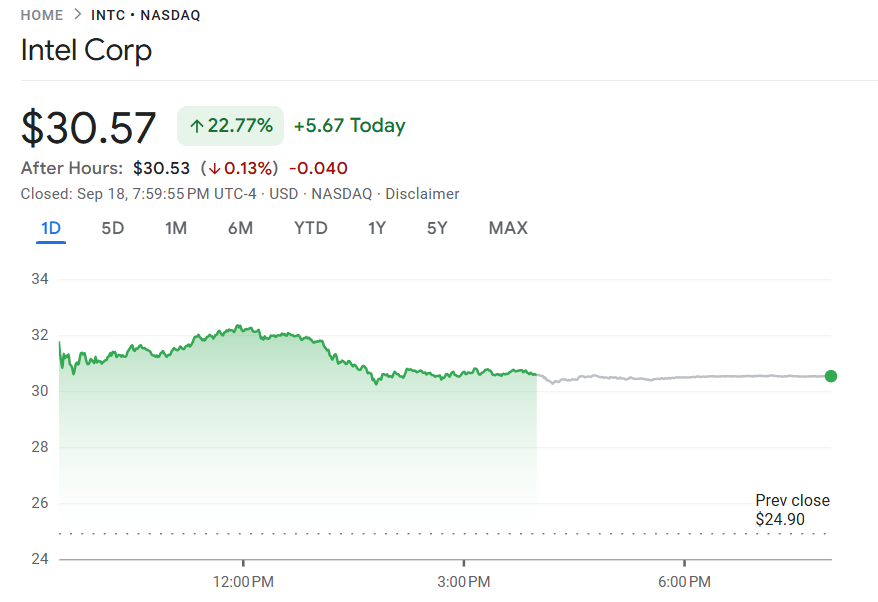Click the breadcrumb chevron after HOME
The width and height of the screenshot is (878, 602).
[x=77, y=16]
